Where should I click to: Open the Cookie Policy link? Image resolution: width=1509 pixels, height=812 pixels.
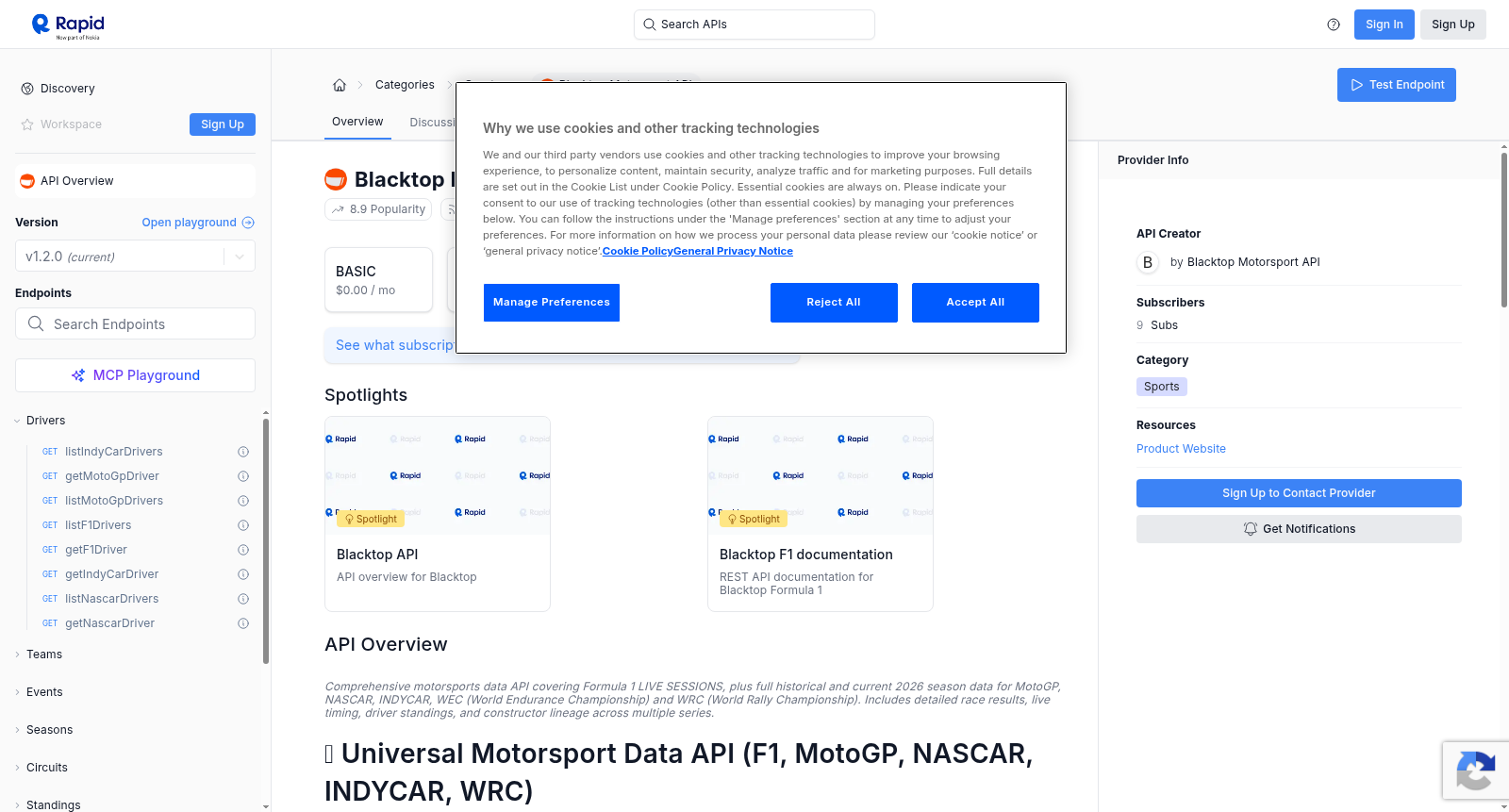(638, 251)
